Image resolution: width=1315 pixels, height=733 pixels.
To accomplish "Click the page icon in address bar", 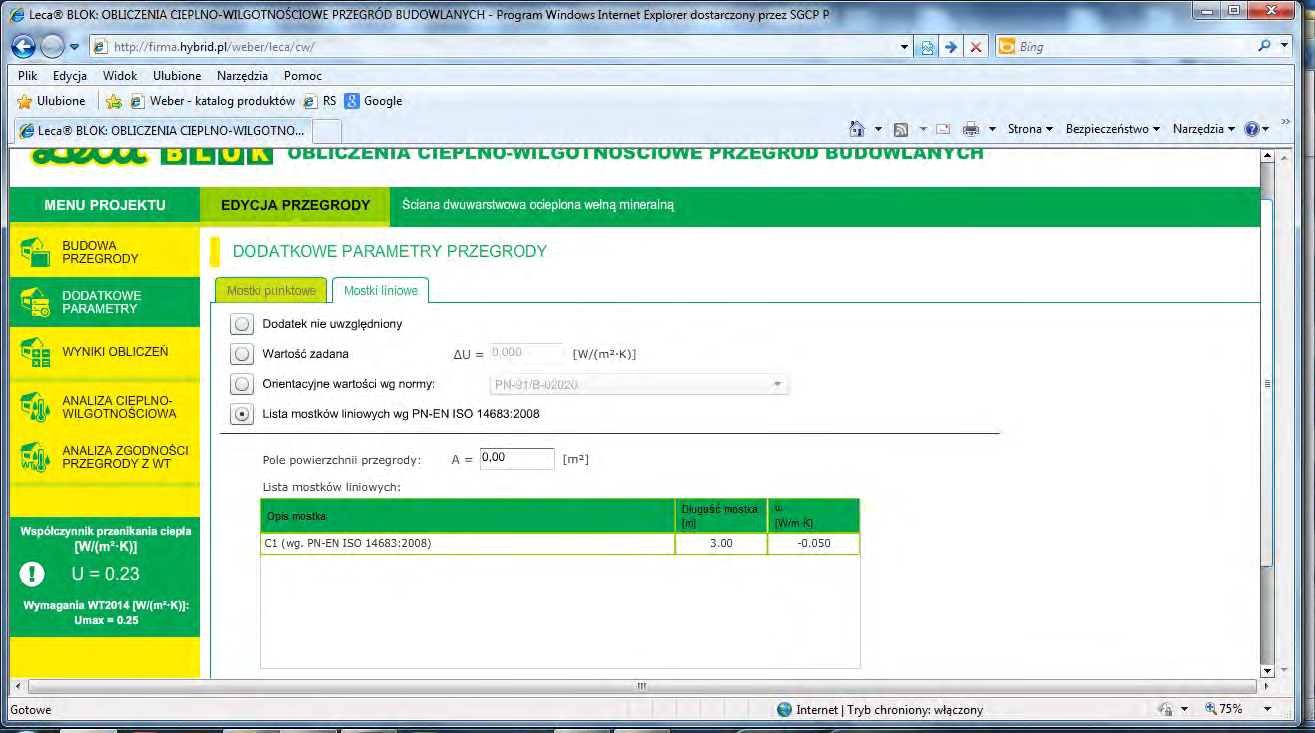I will click(99, 47).
